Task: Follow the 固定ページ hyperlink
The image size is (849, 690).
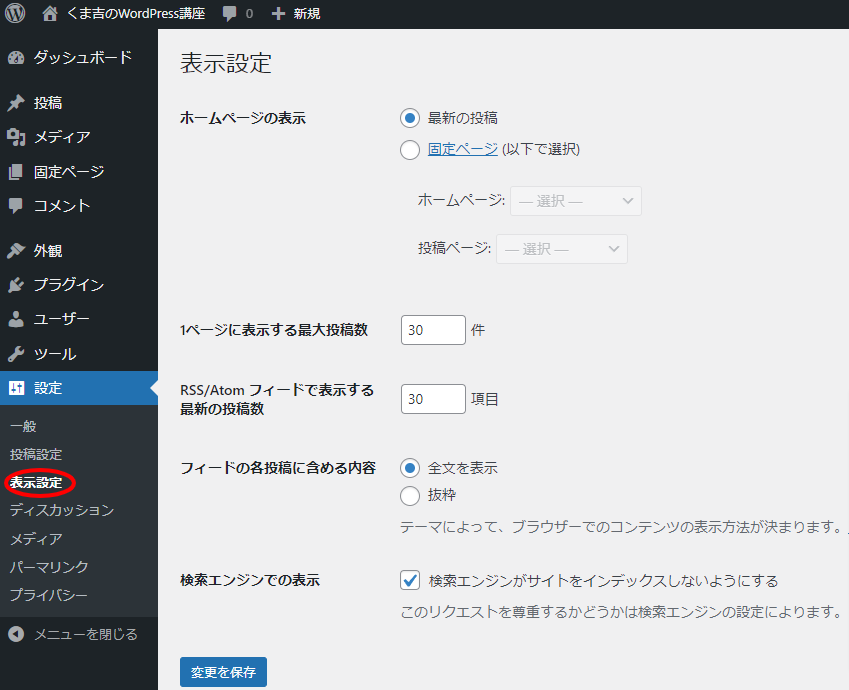Action: 462,149
